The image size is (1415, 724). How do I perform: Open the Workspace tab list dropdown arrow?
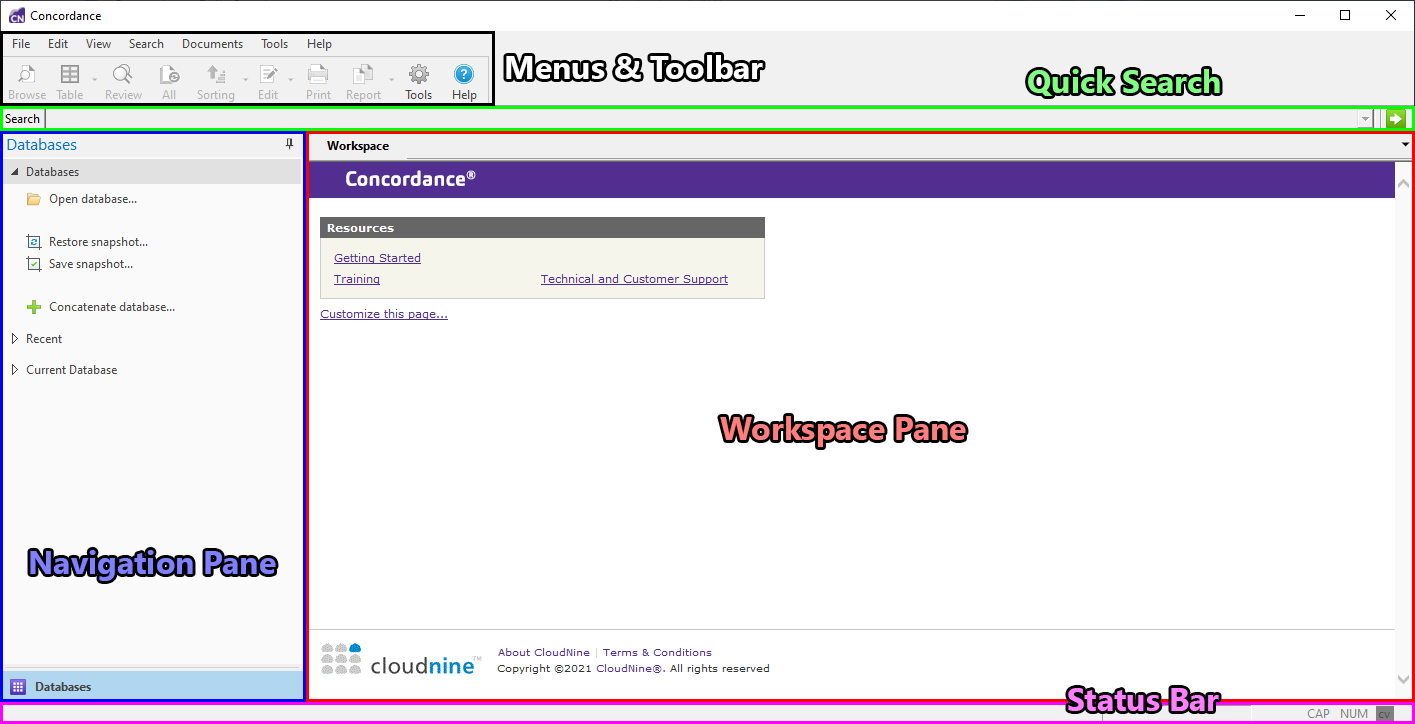click(1407, 146)
